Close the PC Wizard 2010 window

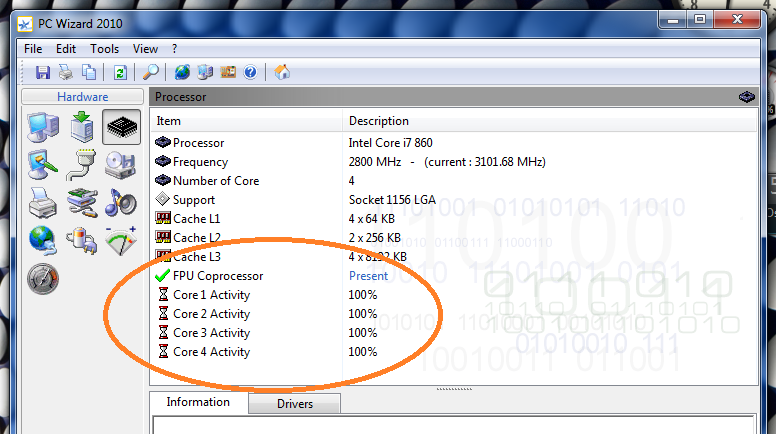[x=737, y=20]
